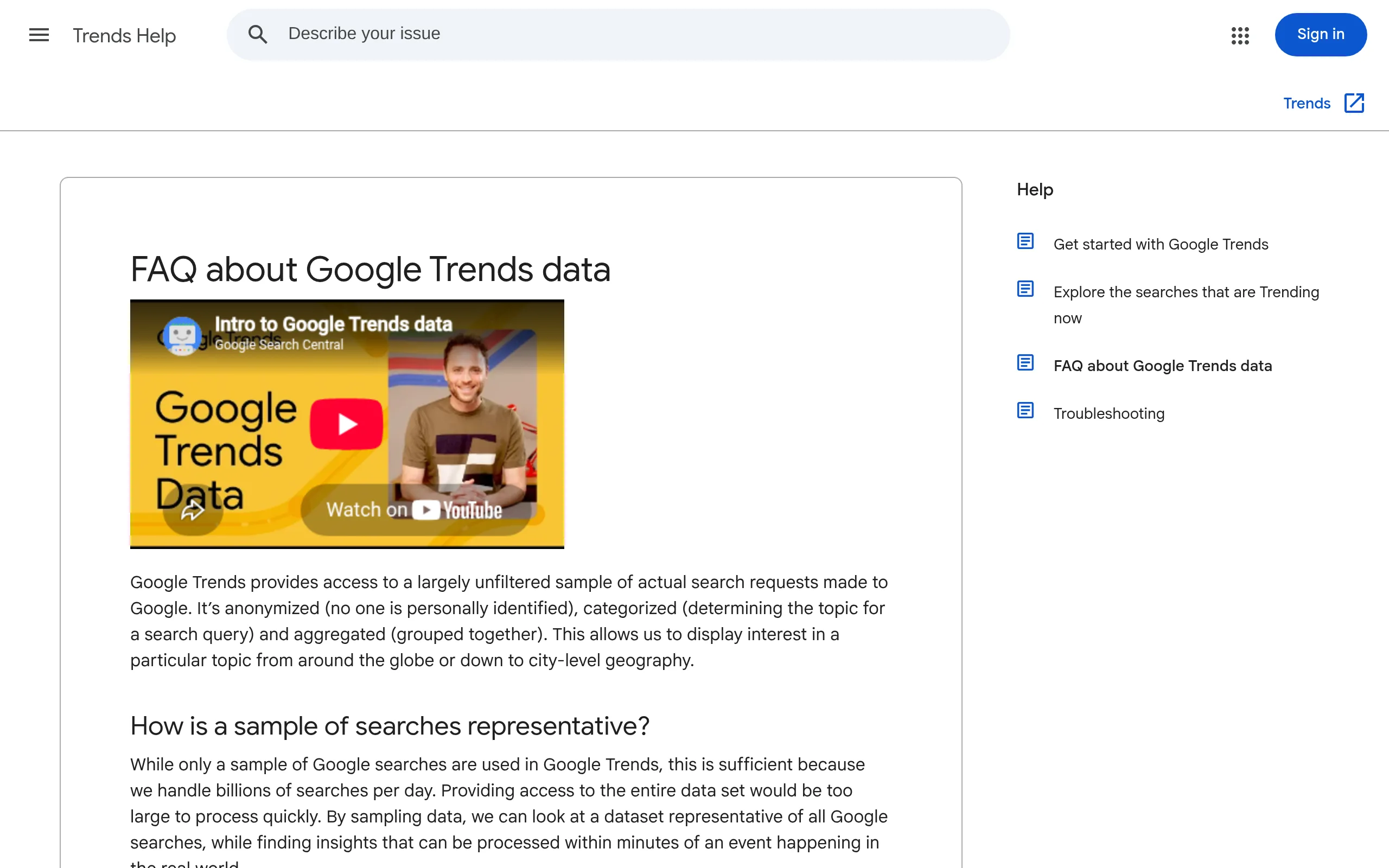
Task: Open the video title Intro to Google Trends data
Action: (x=334, y=324)
